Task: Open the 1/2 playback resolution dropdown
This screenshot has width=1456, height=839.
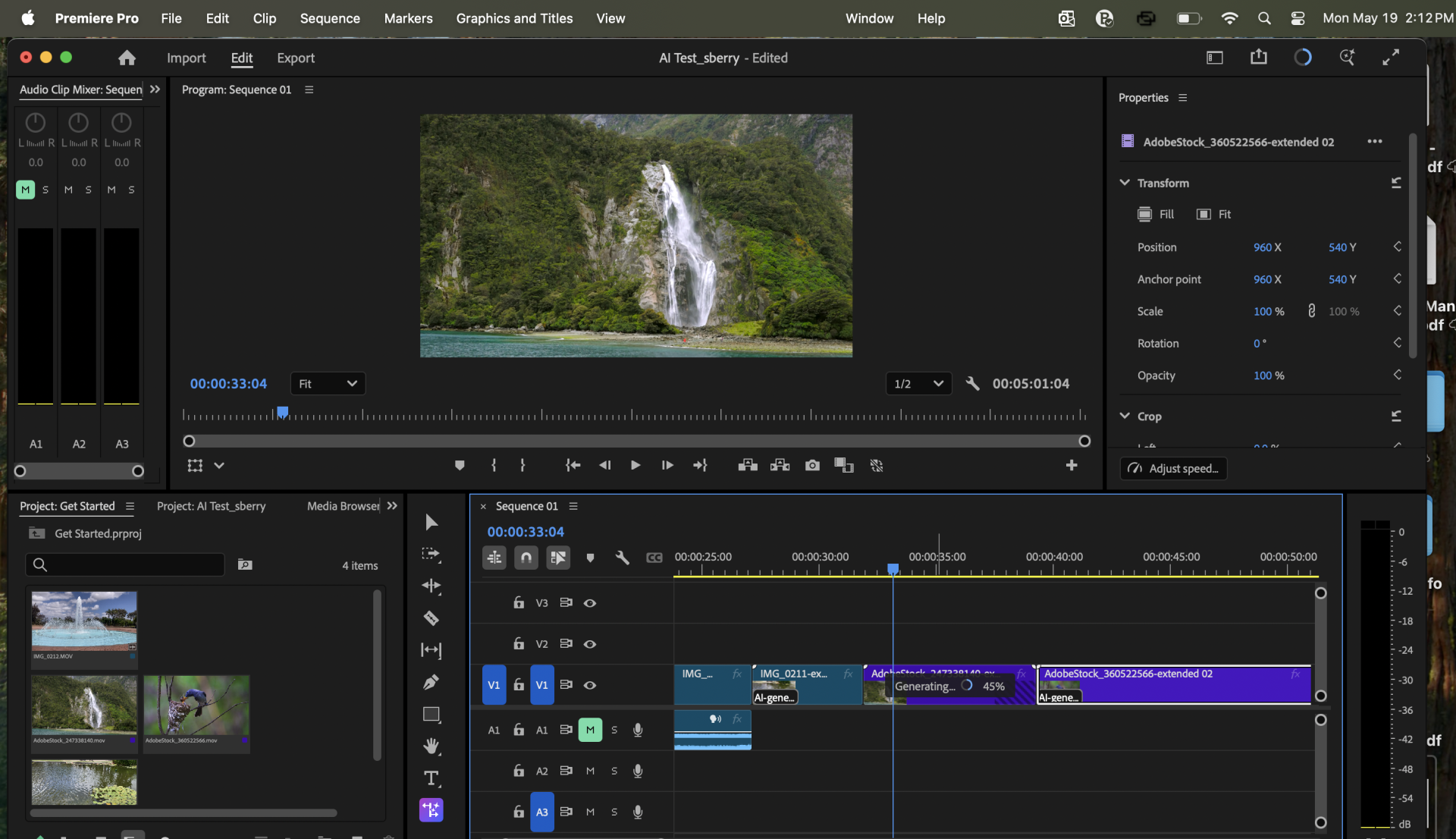Action: 918,383
